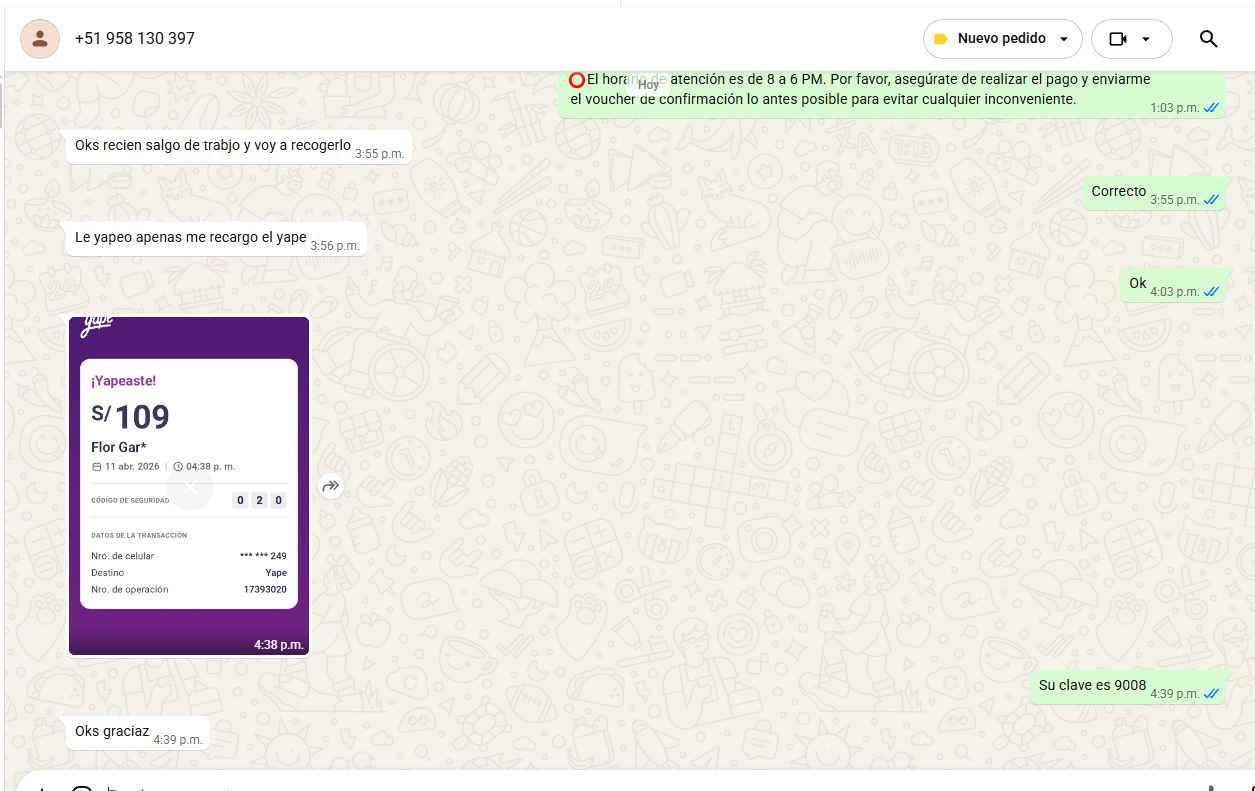Viewport: 1255px width, 791px height.
Task: Select the horario de atención message bubble
Action: tap(860, 90)
